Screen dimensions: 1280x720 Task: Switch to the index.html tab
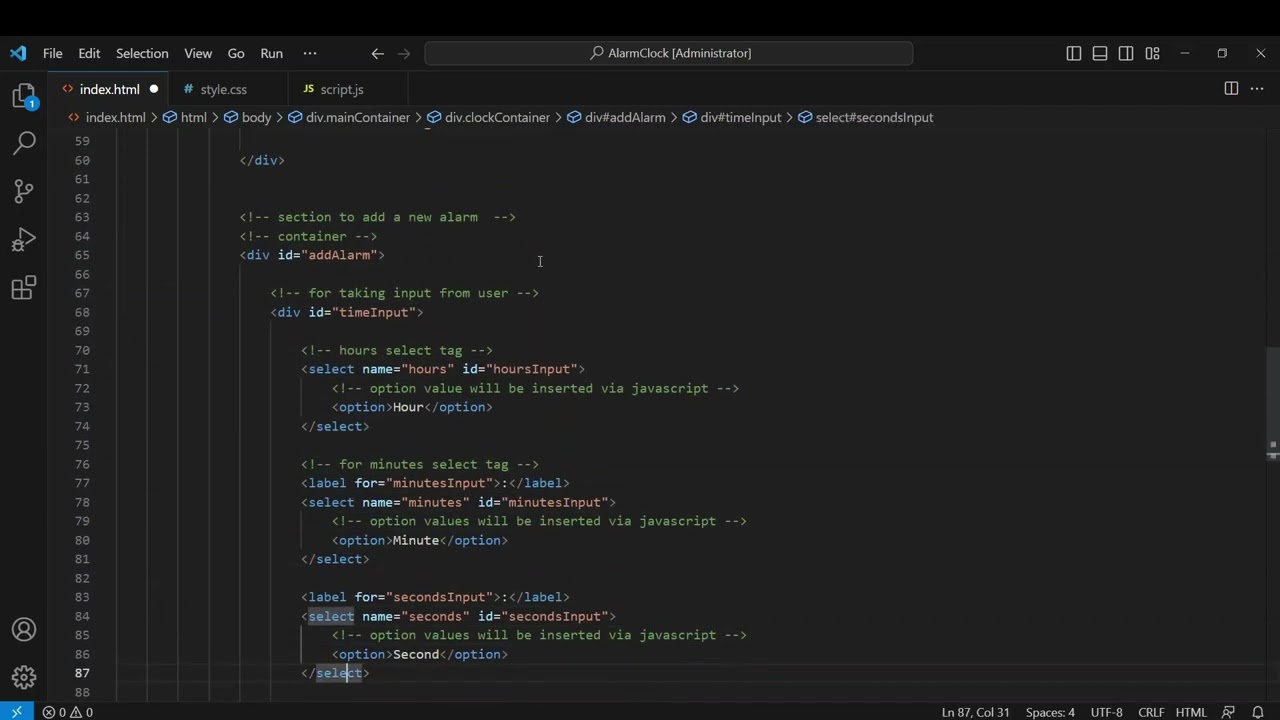click(x=109, y=89)
